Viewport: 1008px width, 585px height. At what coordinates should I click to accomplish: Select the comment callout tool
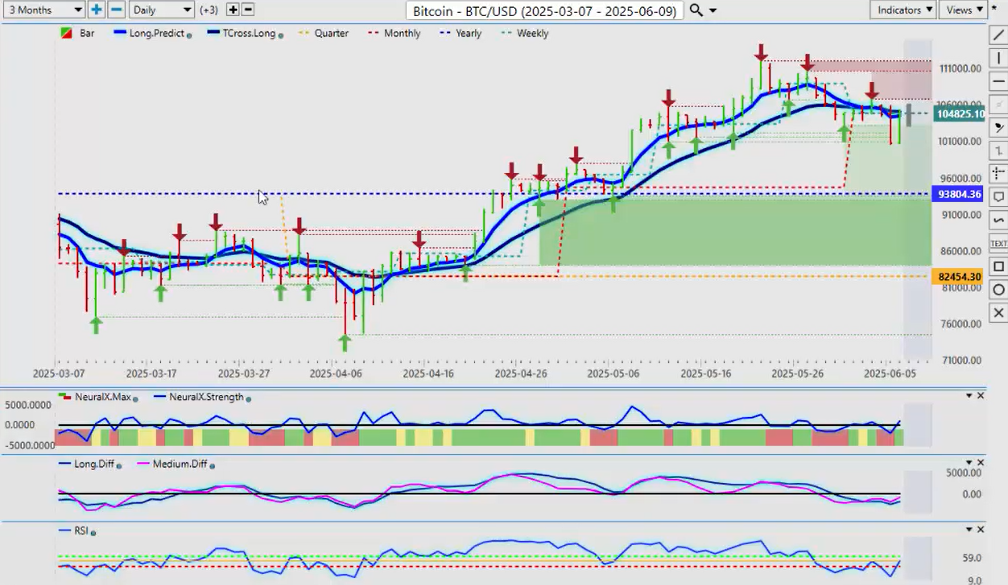coord(998,197)
